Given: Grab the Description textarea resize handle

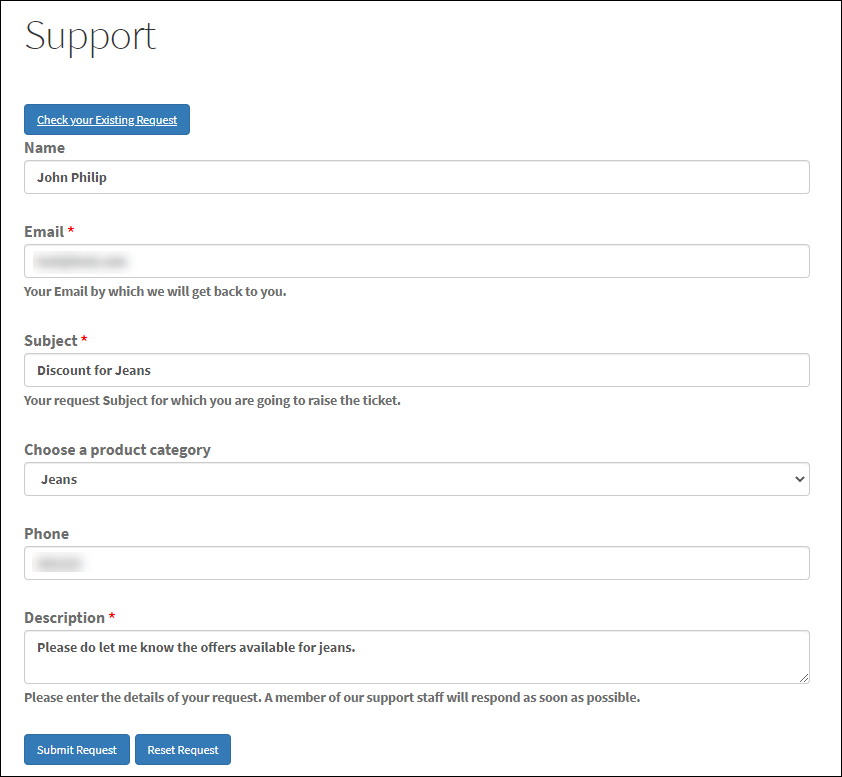Looking at the screenshot, I should pos(804,678).
